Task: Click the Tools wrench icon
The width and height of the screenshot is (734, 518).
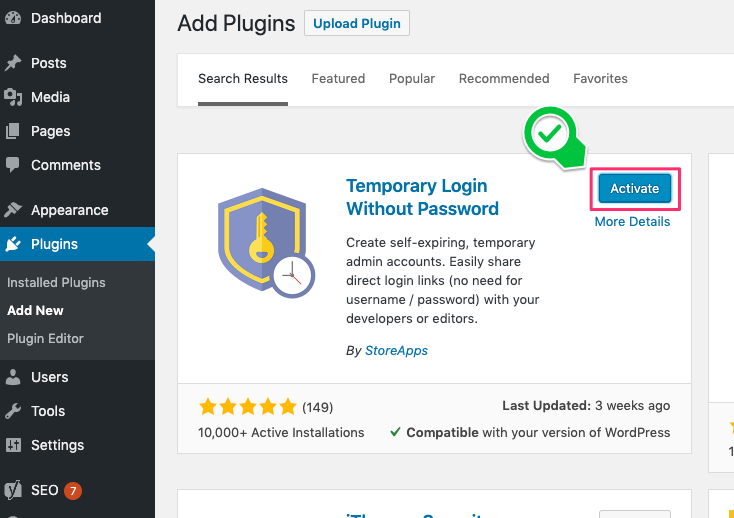Action: [13, 411]
